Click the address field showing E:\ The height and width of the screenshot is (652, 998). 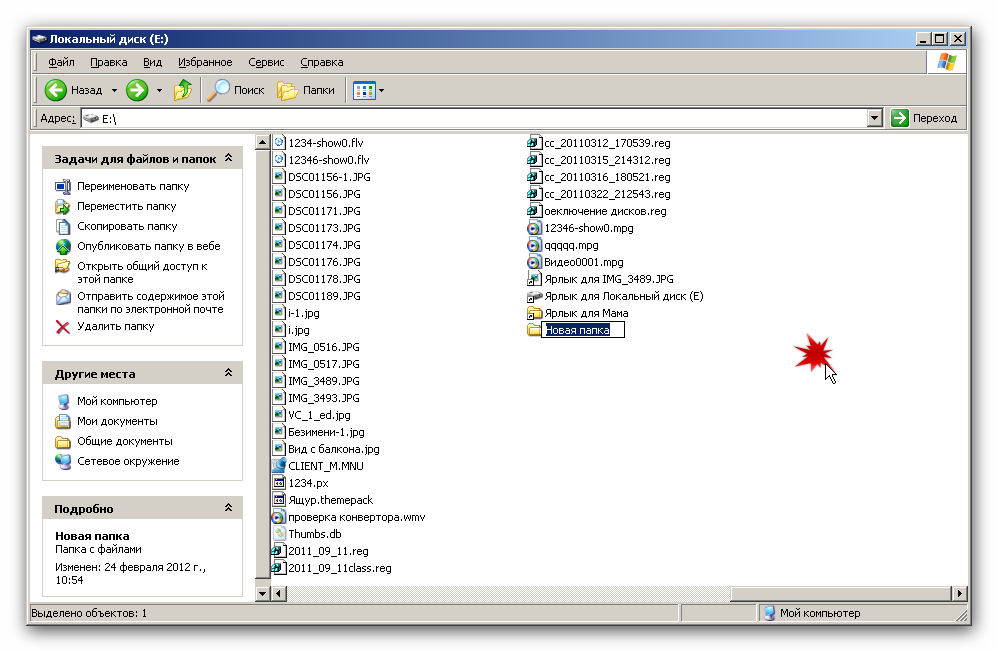474,118
